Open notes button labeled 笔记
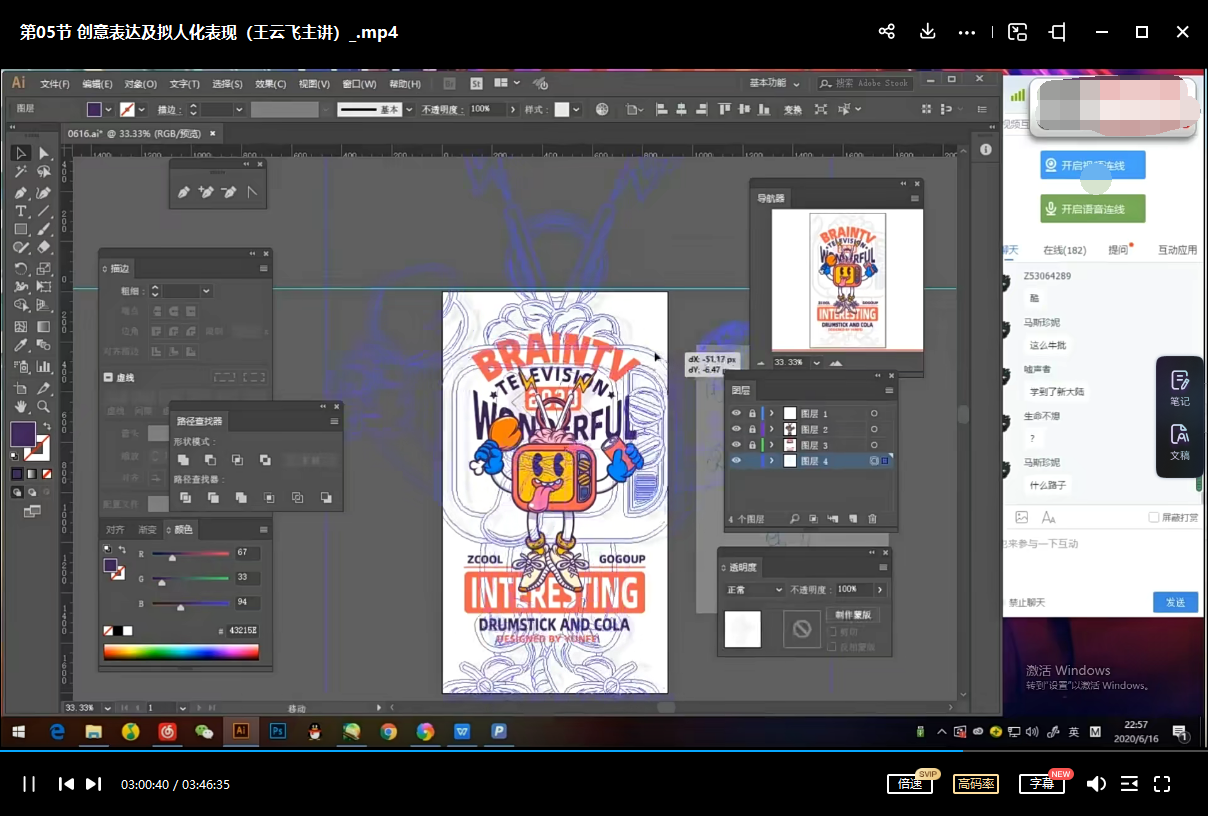 pyautogui.click(x=1180, y=388)
